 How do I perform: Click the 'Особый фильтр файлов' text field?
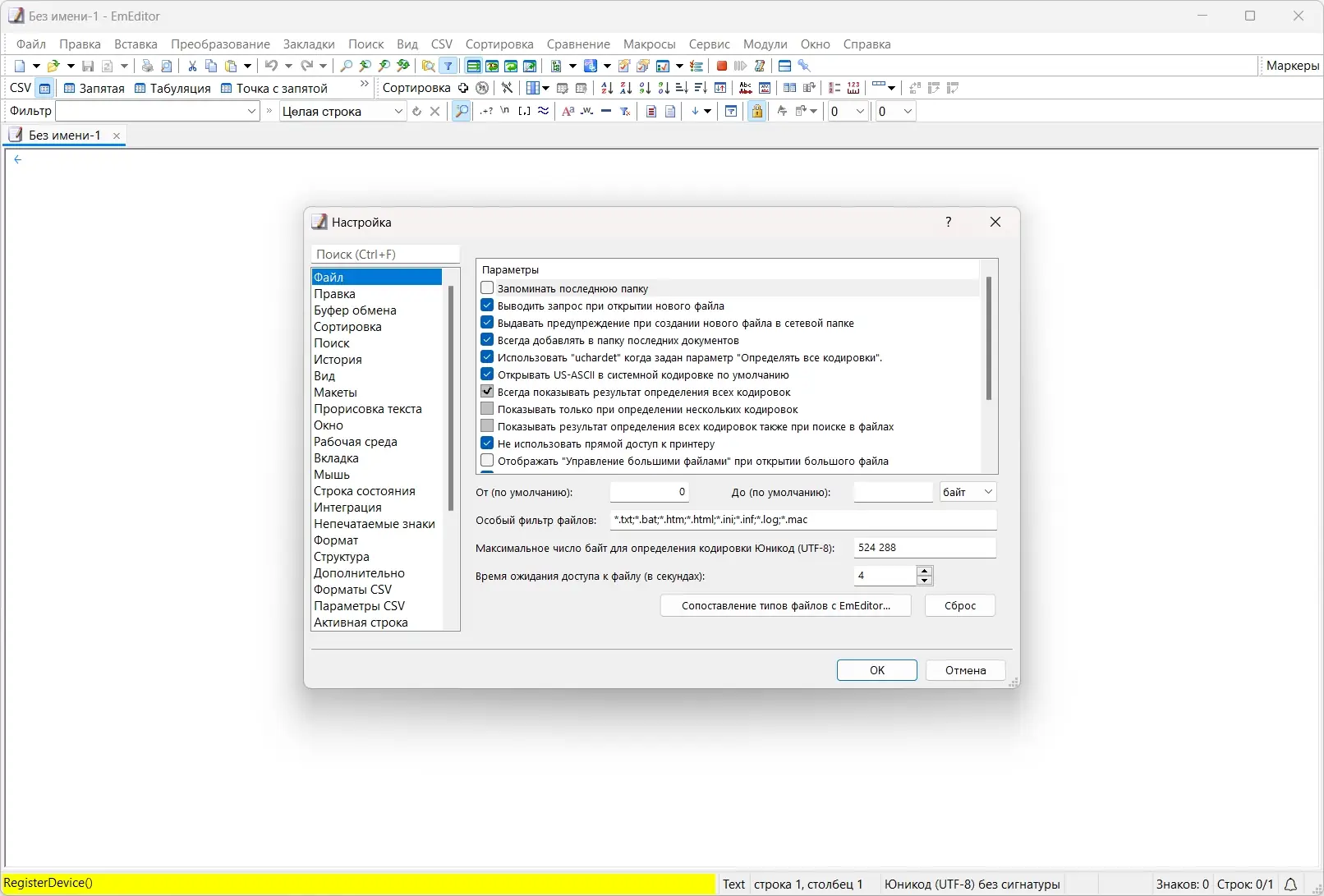(803, 519)
